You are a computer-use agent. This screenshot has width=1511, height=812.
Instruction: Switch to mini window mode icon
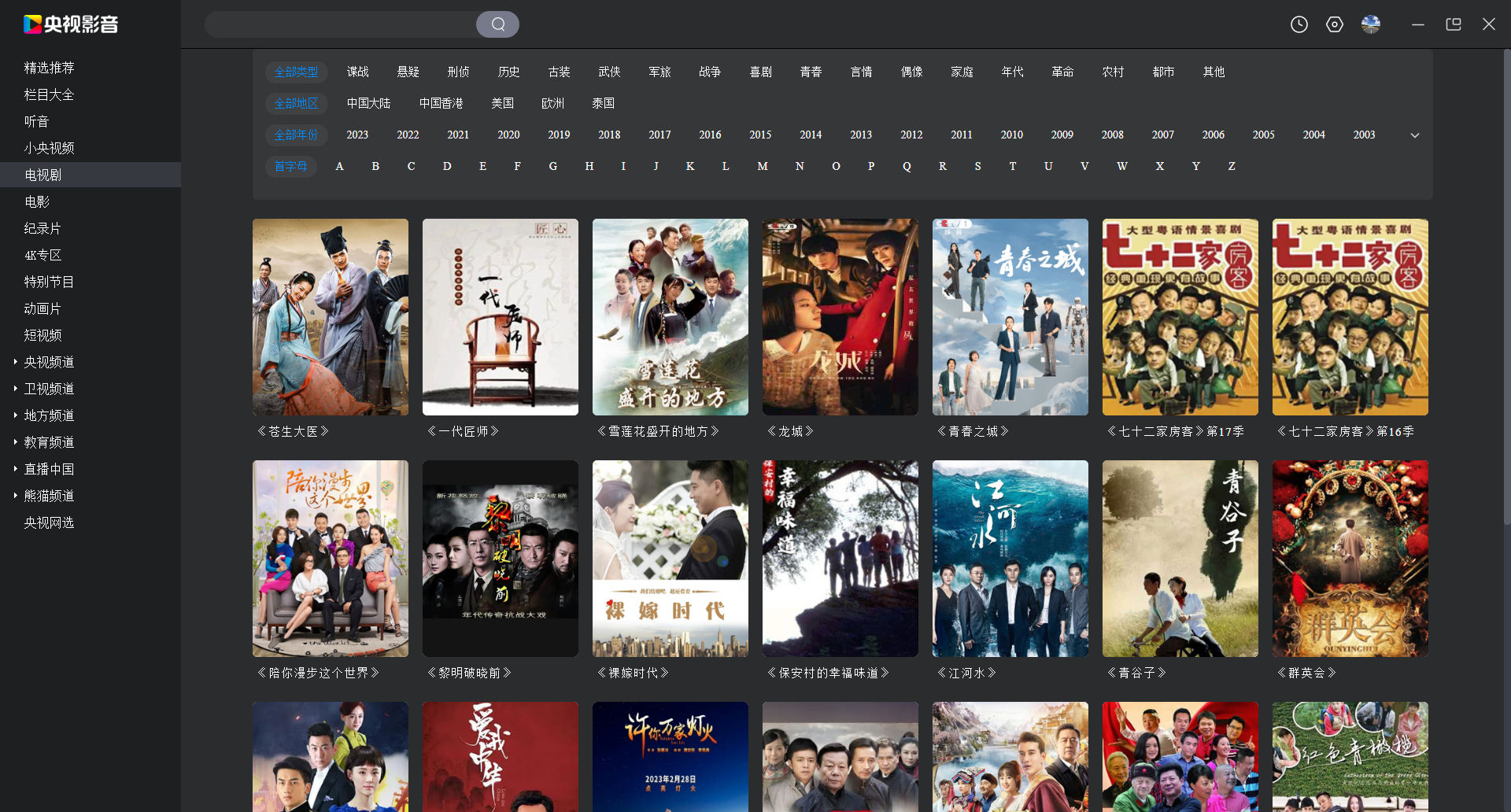[1454, 24]
